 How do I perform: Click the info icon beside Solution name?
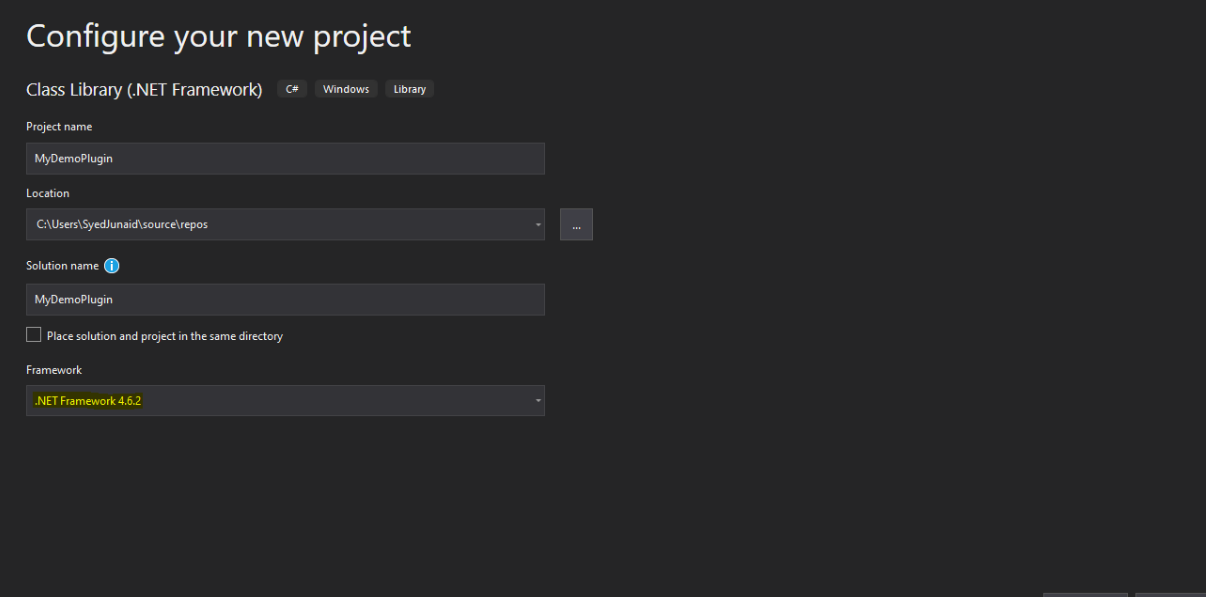point(111,265)
